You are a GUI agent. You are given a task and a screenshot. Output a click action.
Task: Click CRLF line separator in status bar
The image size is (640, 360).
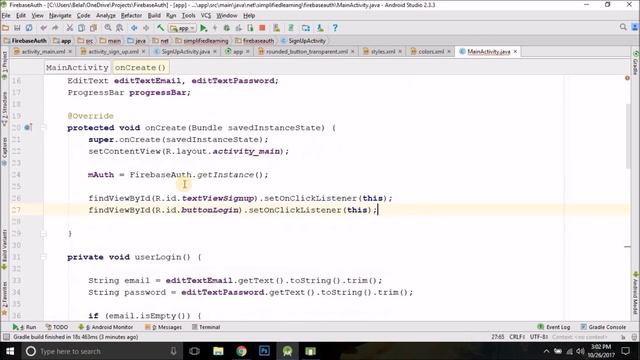coord(517,337)
